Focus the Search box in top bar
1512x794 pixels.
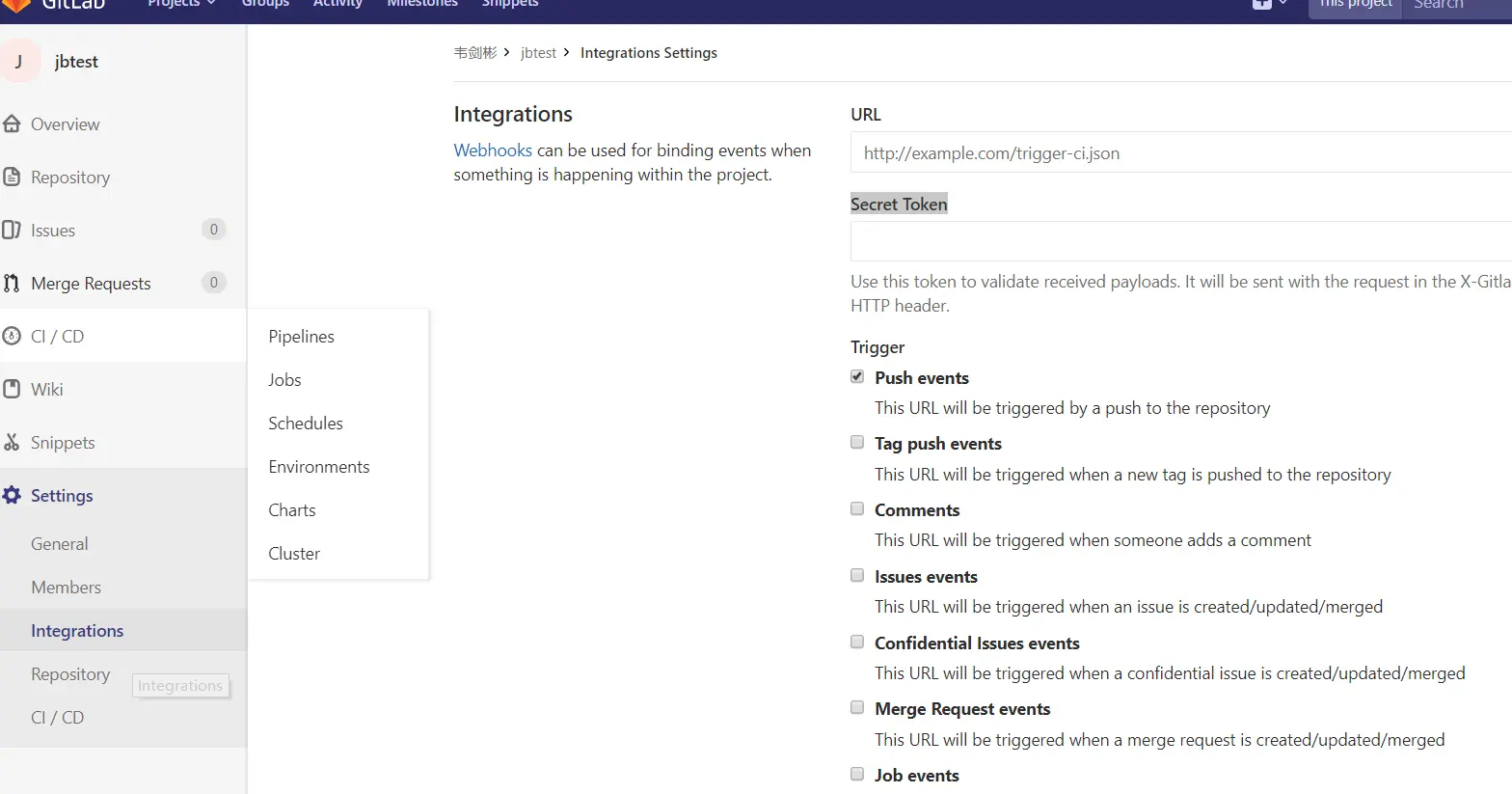(1457, 8)
